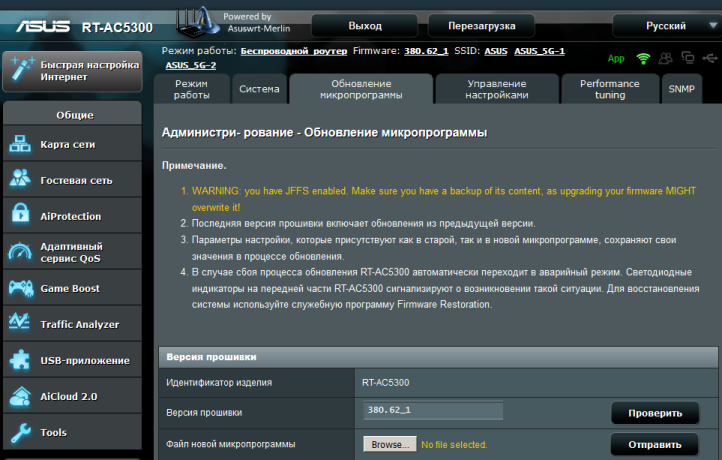Click the network copy status icon

coord(687,58)
